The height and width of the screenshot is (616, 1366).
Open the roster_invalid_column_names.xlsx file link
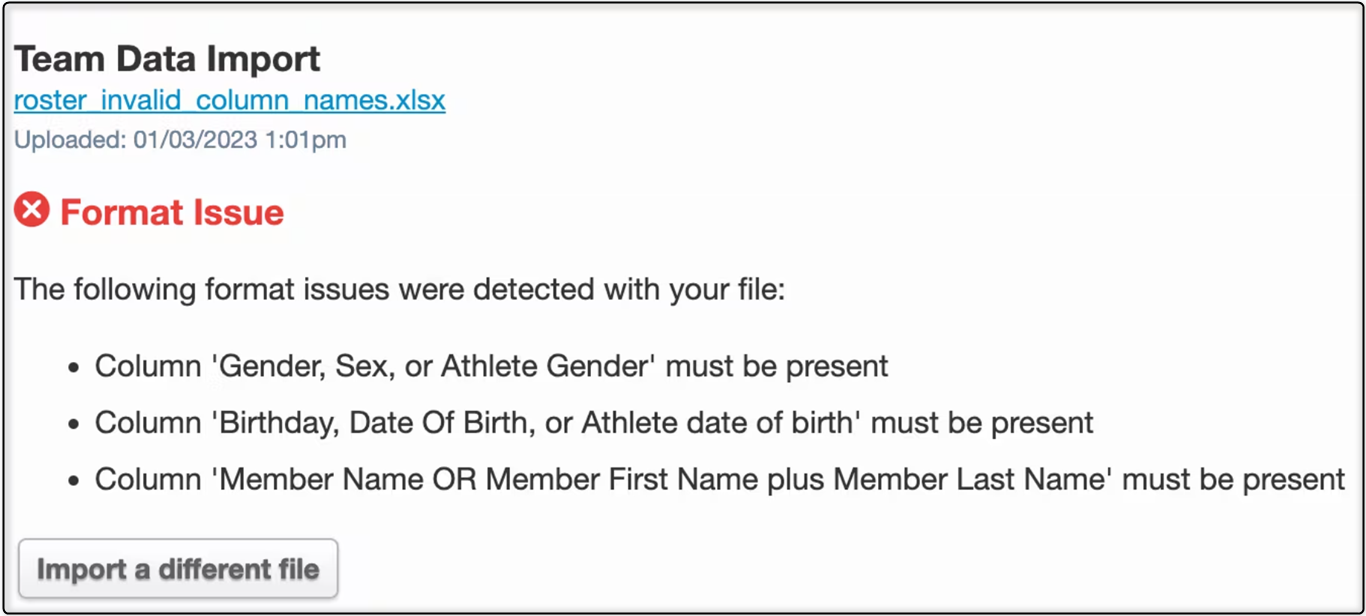(230, 100)
